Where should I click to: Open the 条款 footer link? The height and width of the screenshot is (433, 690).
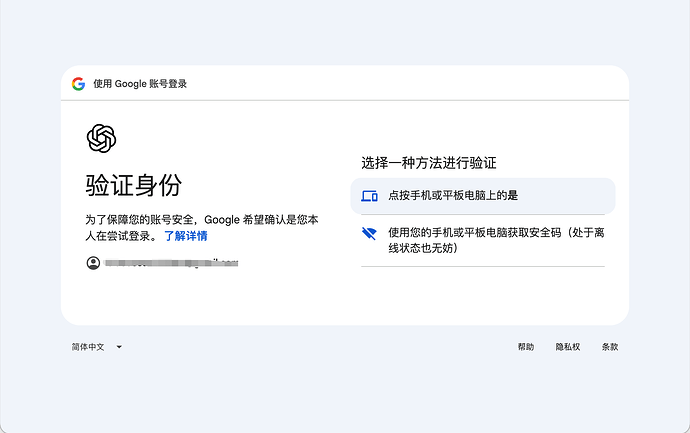coord(610,347)
